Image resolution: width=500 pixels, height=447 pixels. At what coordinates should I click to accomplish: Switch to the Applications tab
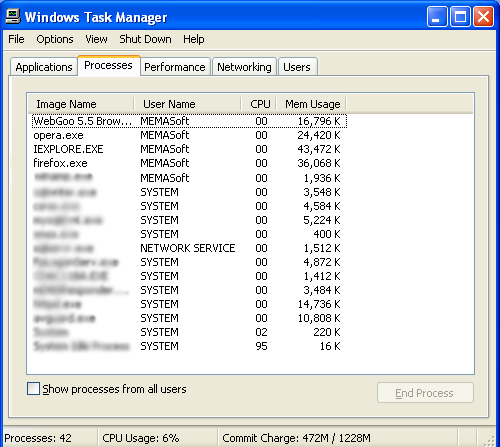(x=44, y=67)
